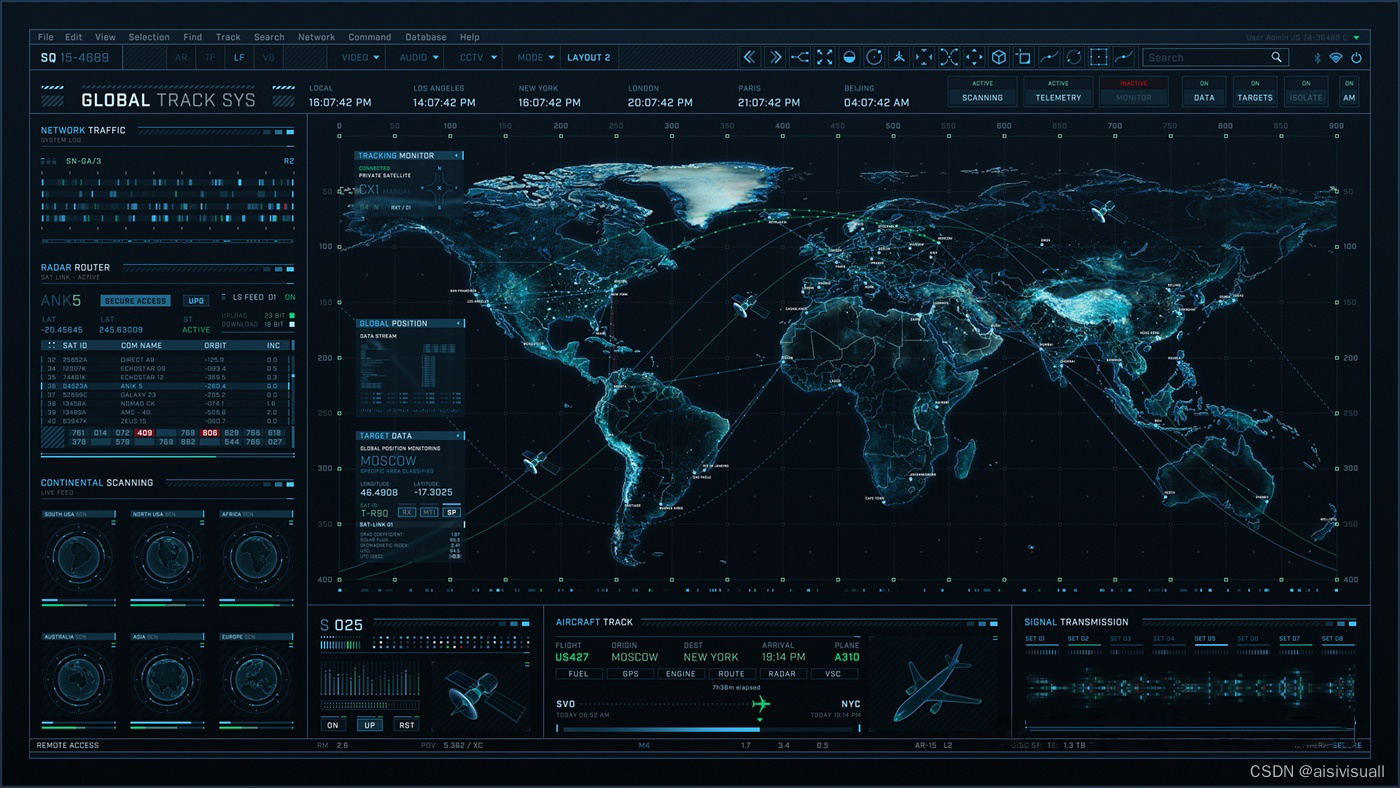Toggle the TELEMETRY active switch
The width and height of the screenshot is (1400, 788).
click(1058, 91)
